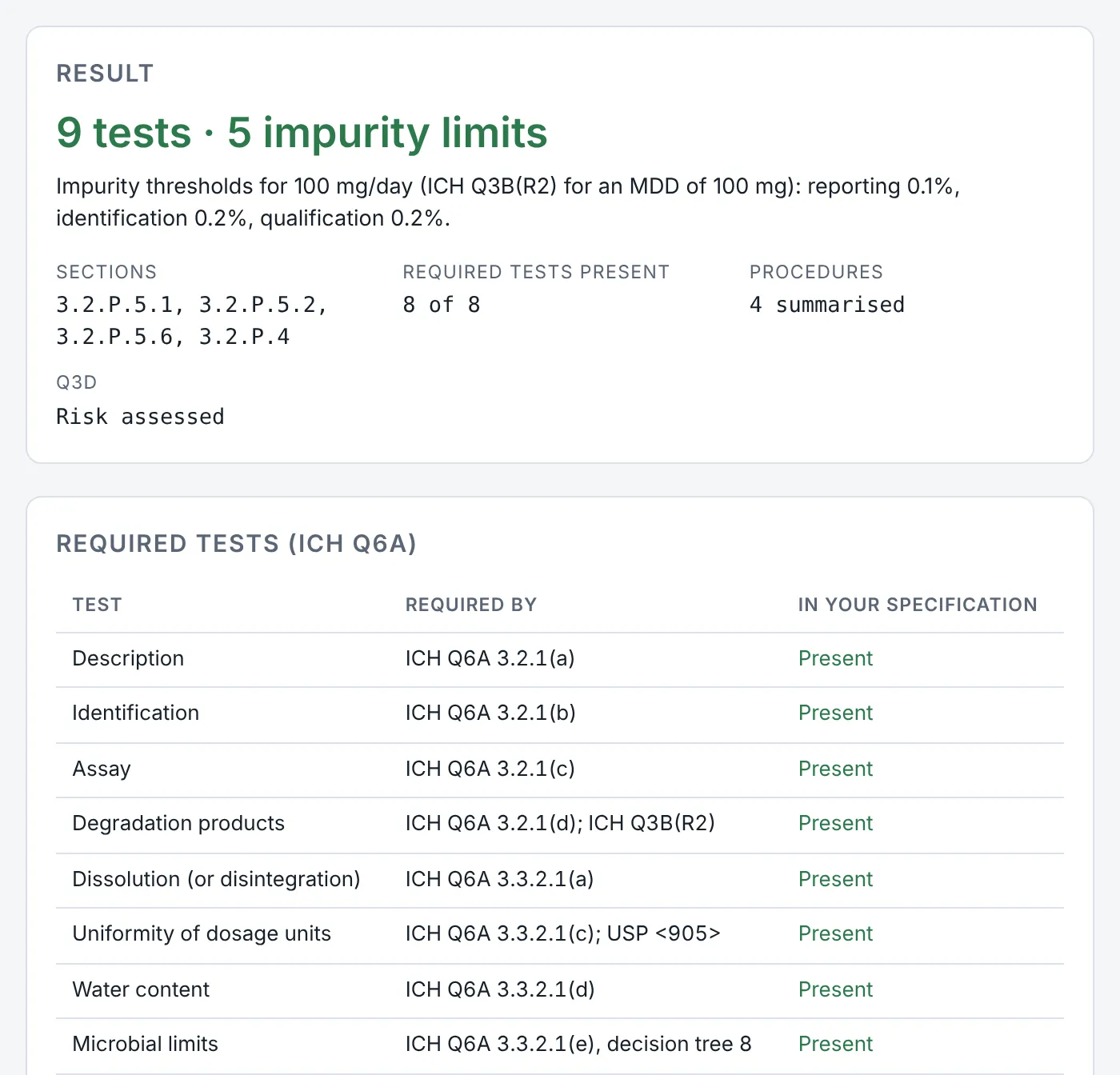Select the "Risk assessed" value
This screenshot has height=1075, width=1120.
coord(140,417)
